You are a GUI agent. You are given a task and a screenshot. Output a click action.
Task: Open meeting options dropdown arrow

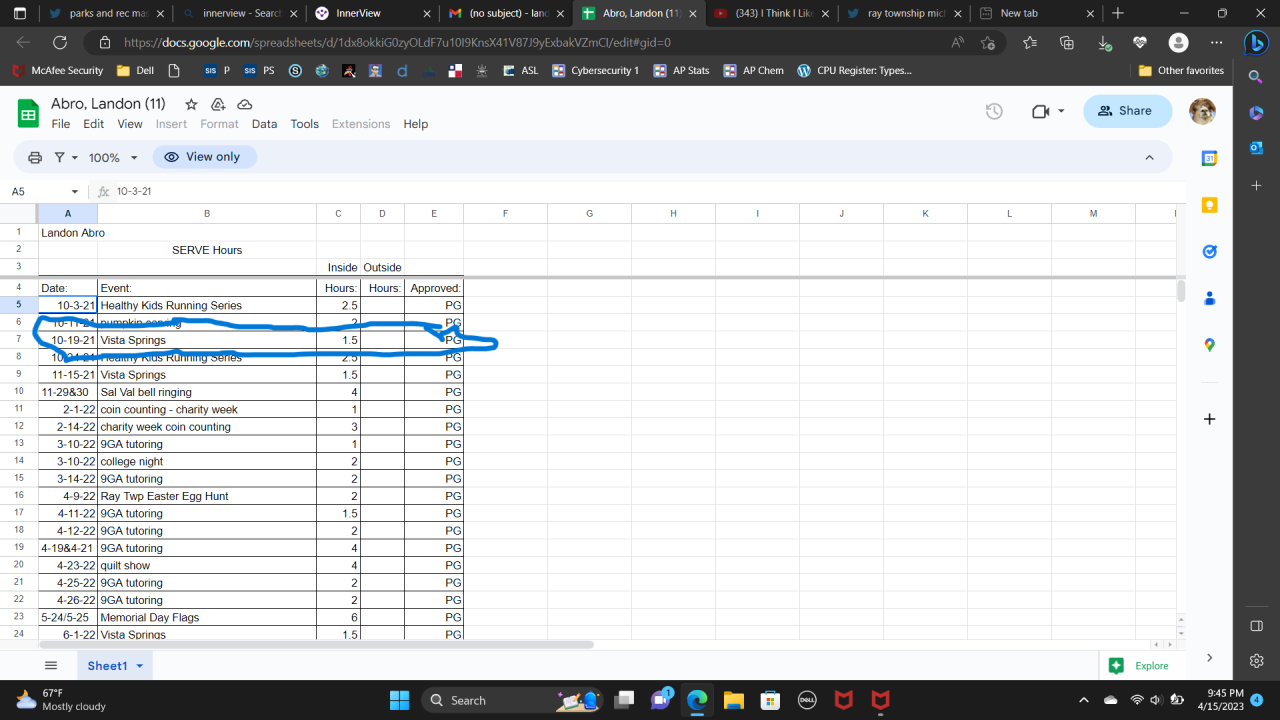[1061, 111]
